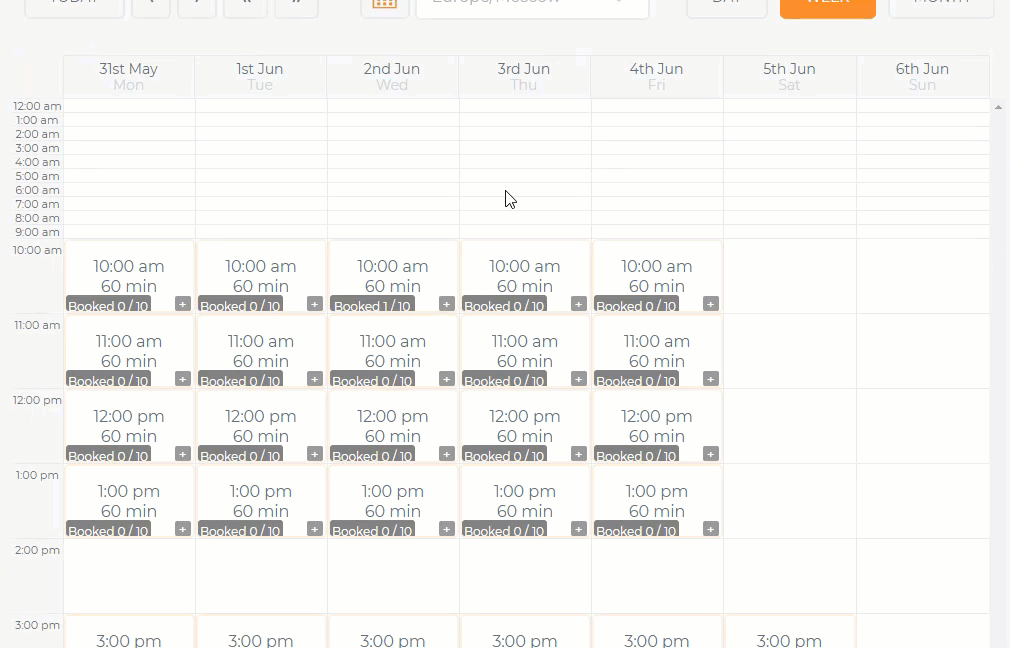Viewport: 1010px width, 648px height.
Task: Open Booked 0/10 badge on Tuesday 12:00 pm
Action: pos(240,455)
